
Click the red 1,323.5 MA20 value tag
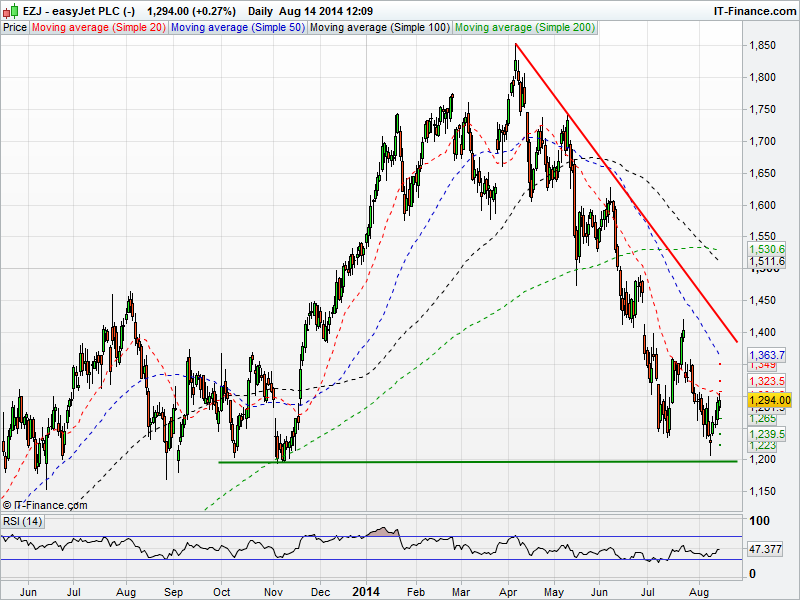[x=767, y=381]
